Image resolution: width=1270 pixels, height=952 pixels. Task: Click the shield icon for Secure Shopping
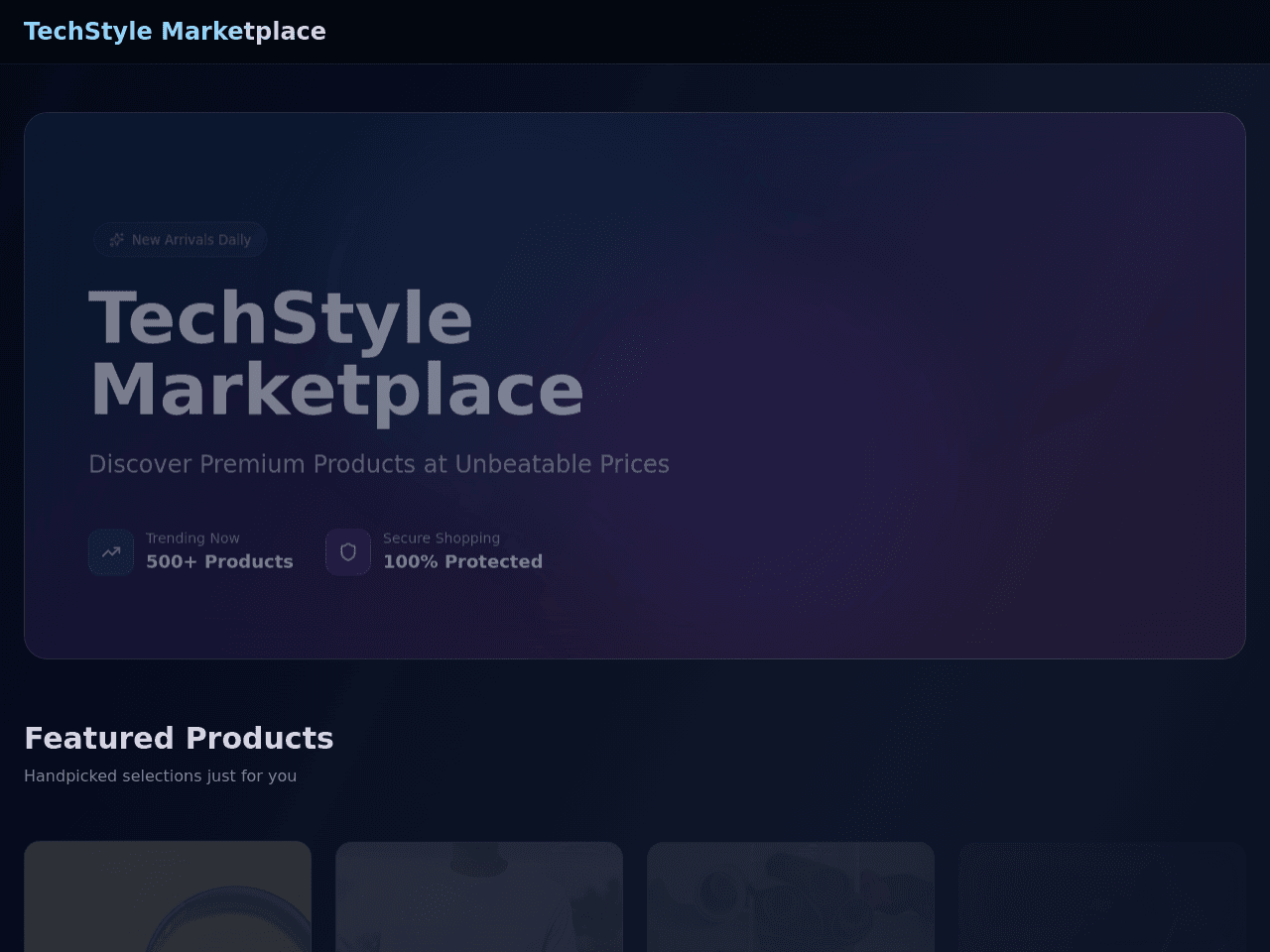coord(348,552)
